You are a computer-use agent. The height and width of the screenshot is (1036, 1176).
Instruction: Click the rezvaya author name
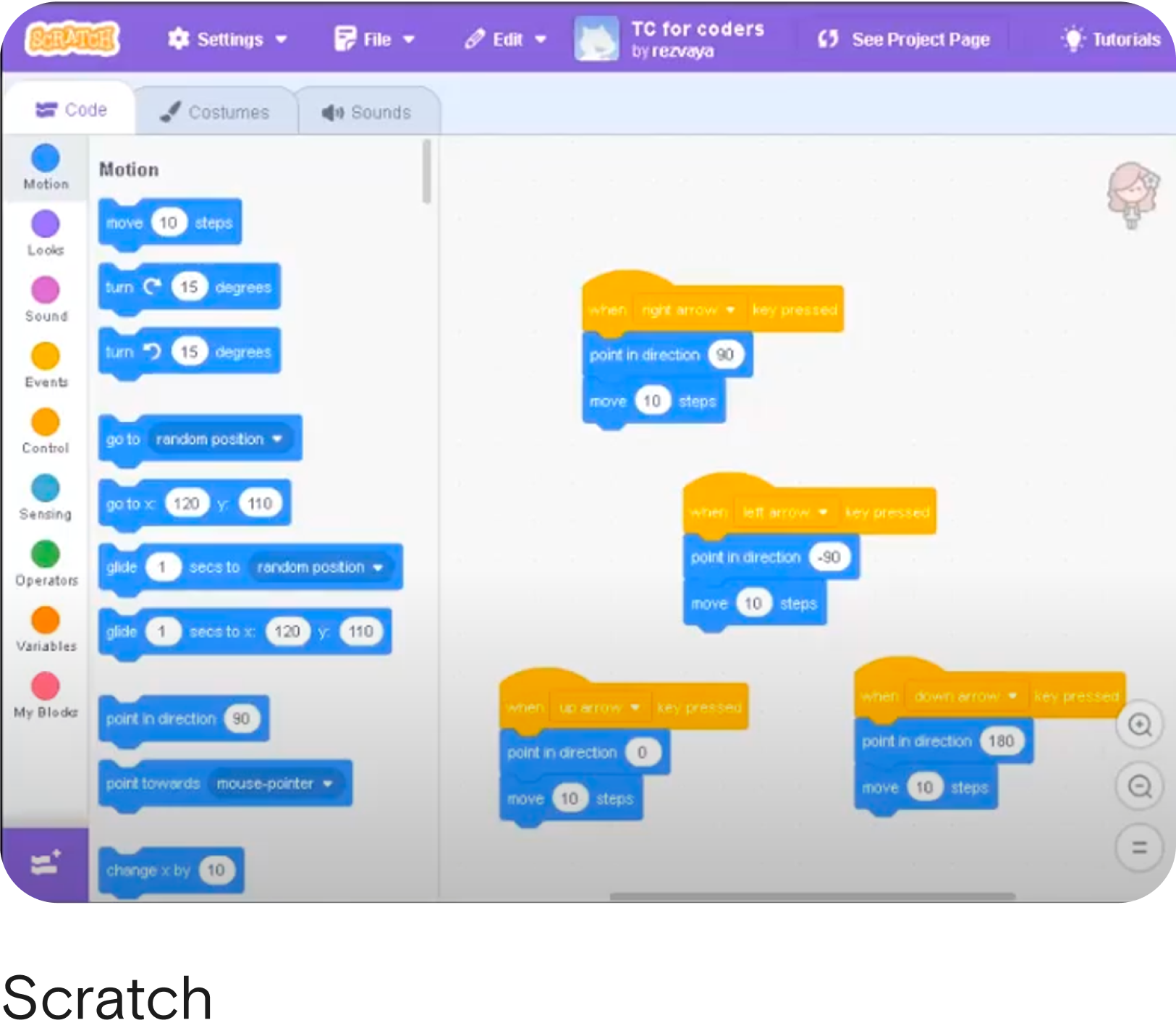682,51
